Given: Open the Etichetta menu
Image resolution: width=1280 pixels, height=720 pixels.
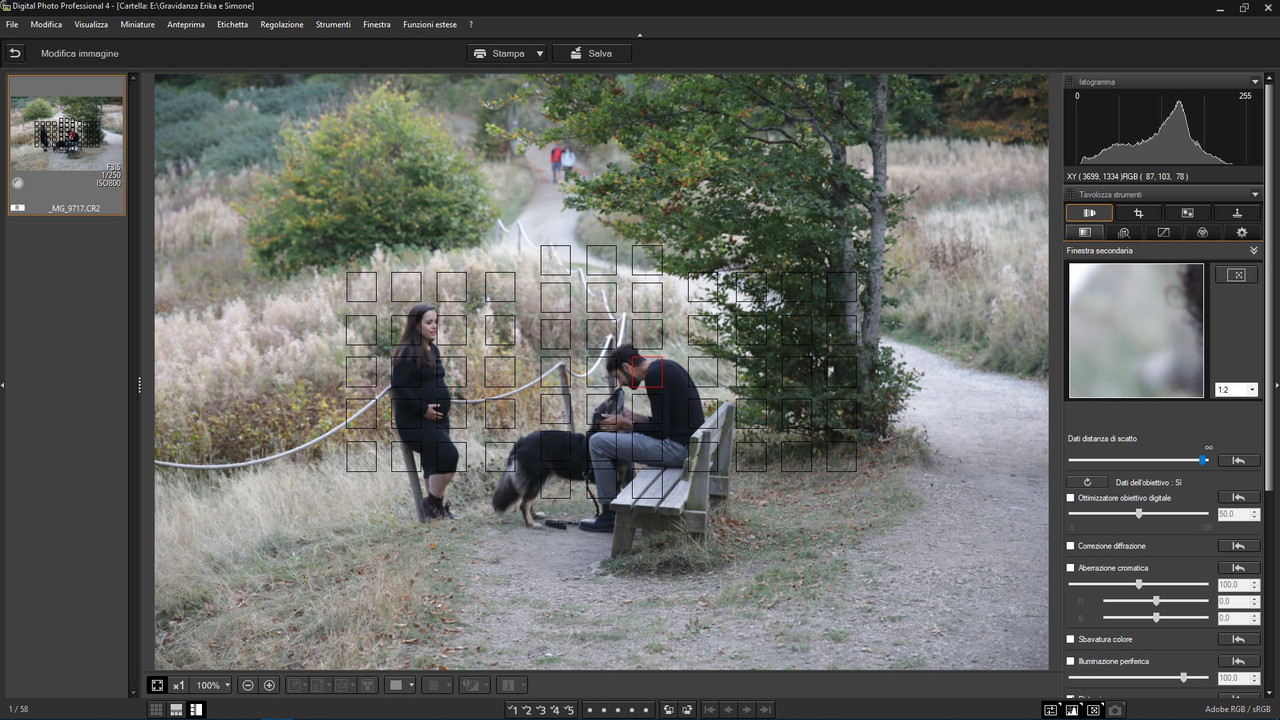Looking at the screenshot, I should tap(232, 24).
